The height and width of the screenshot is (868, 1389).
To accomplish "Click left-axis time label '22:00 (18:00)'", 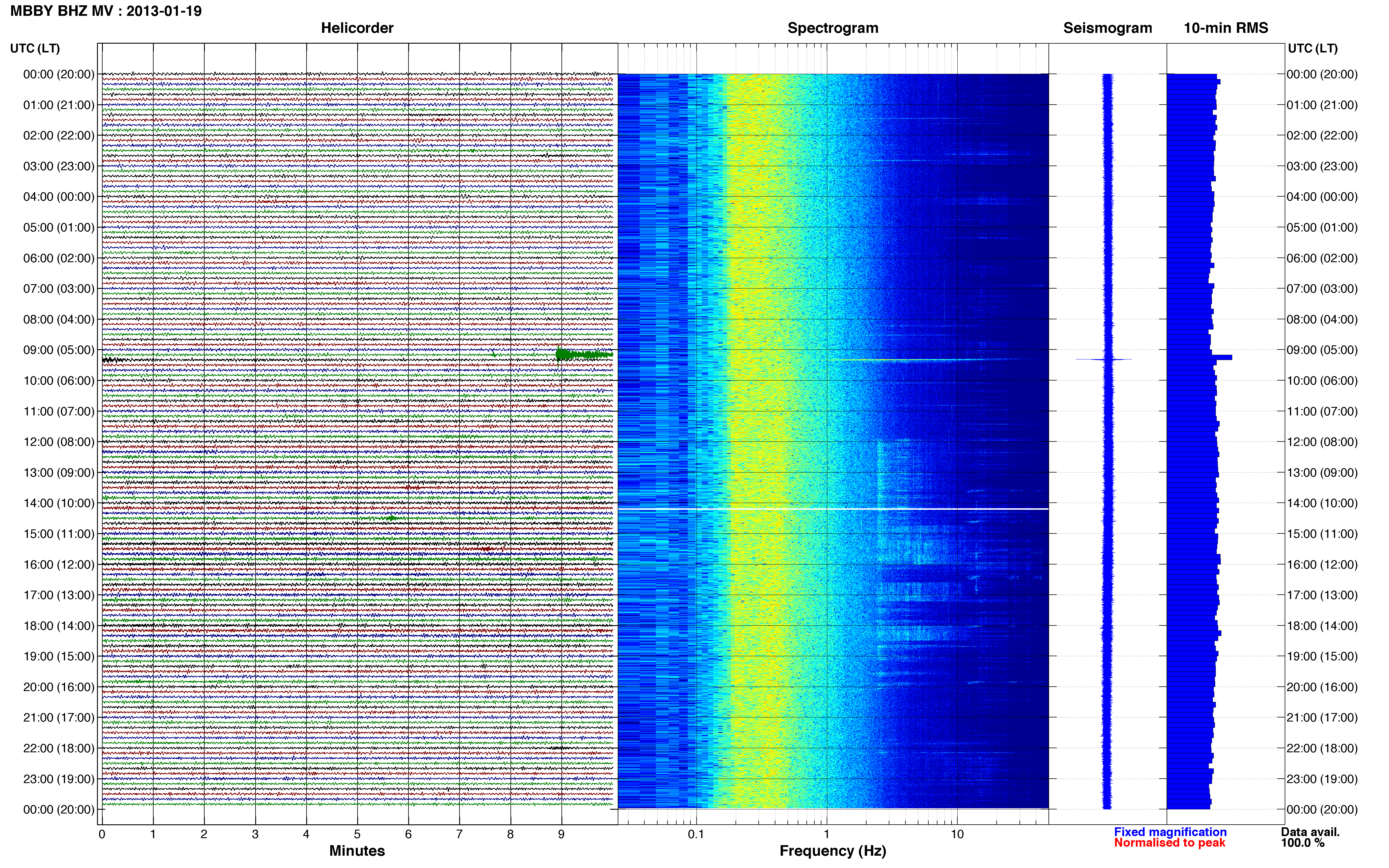I will (x=59, y=748).
